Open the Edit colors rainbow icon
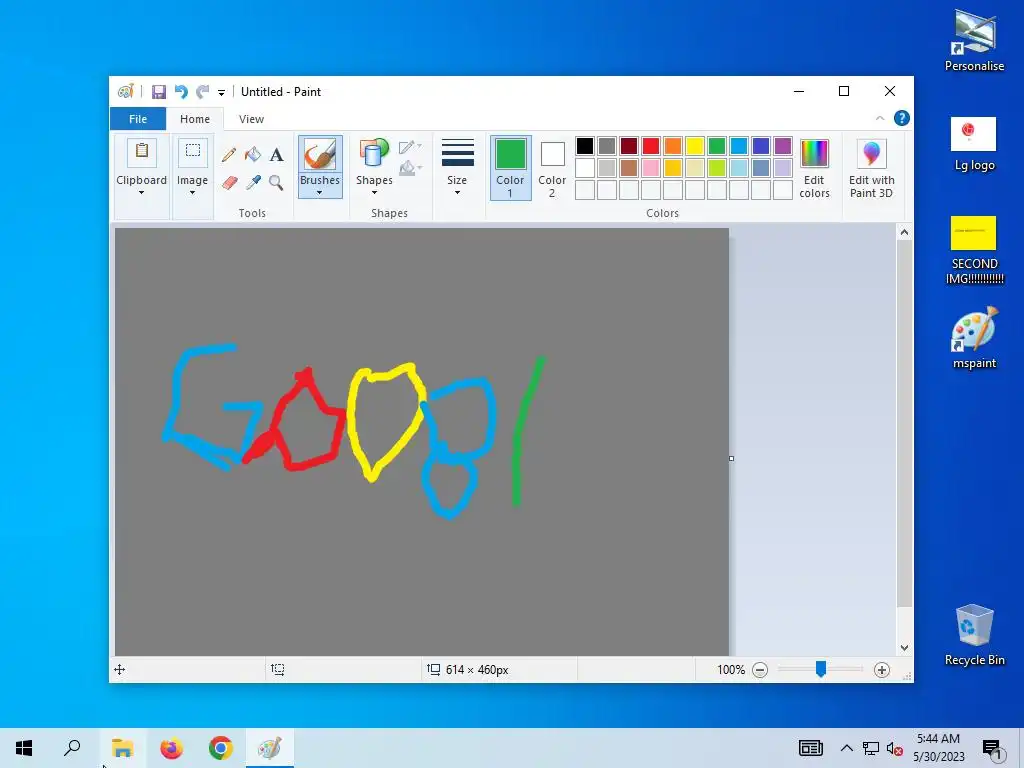The width and height of the screenshot is (1024, 768). click(814, 154)
